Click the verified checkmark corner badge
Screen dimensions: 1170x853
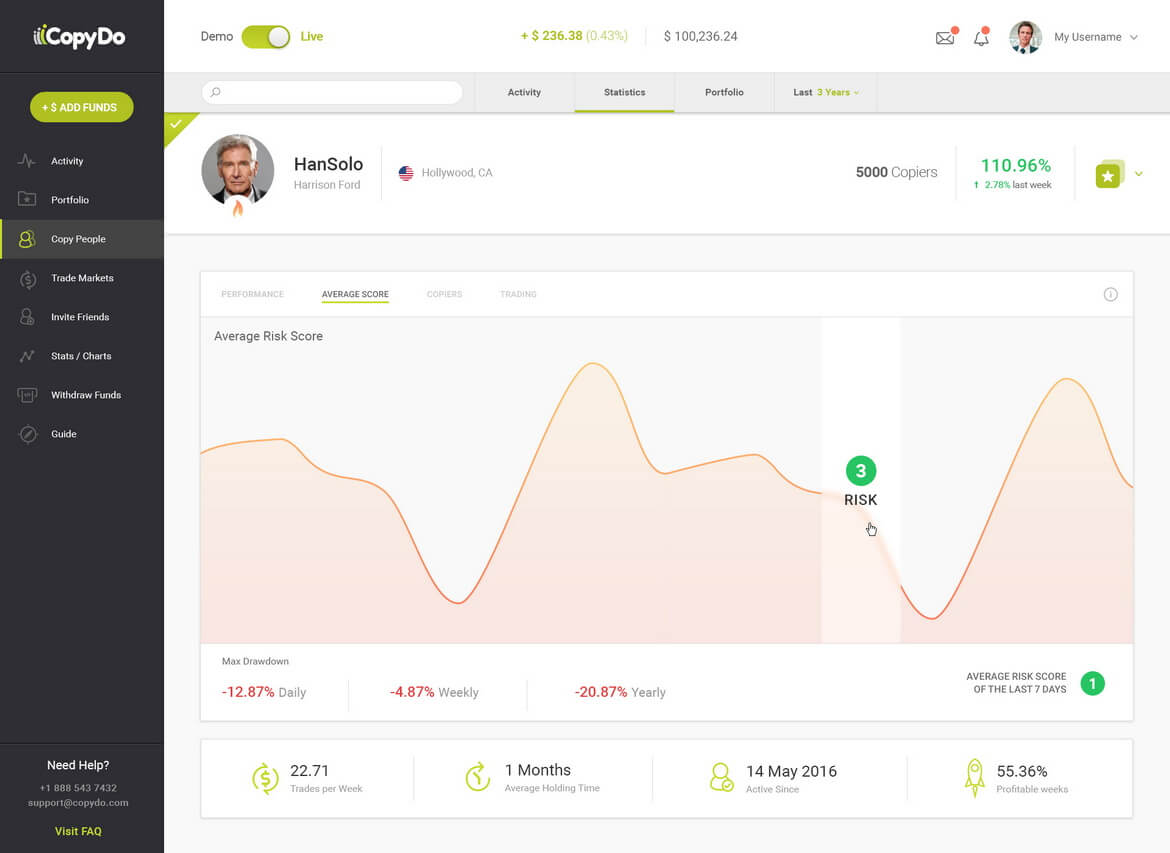point(177,125)
